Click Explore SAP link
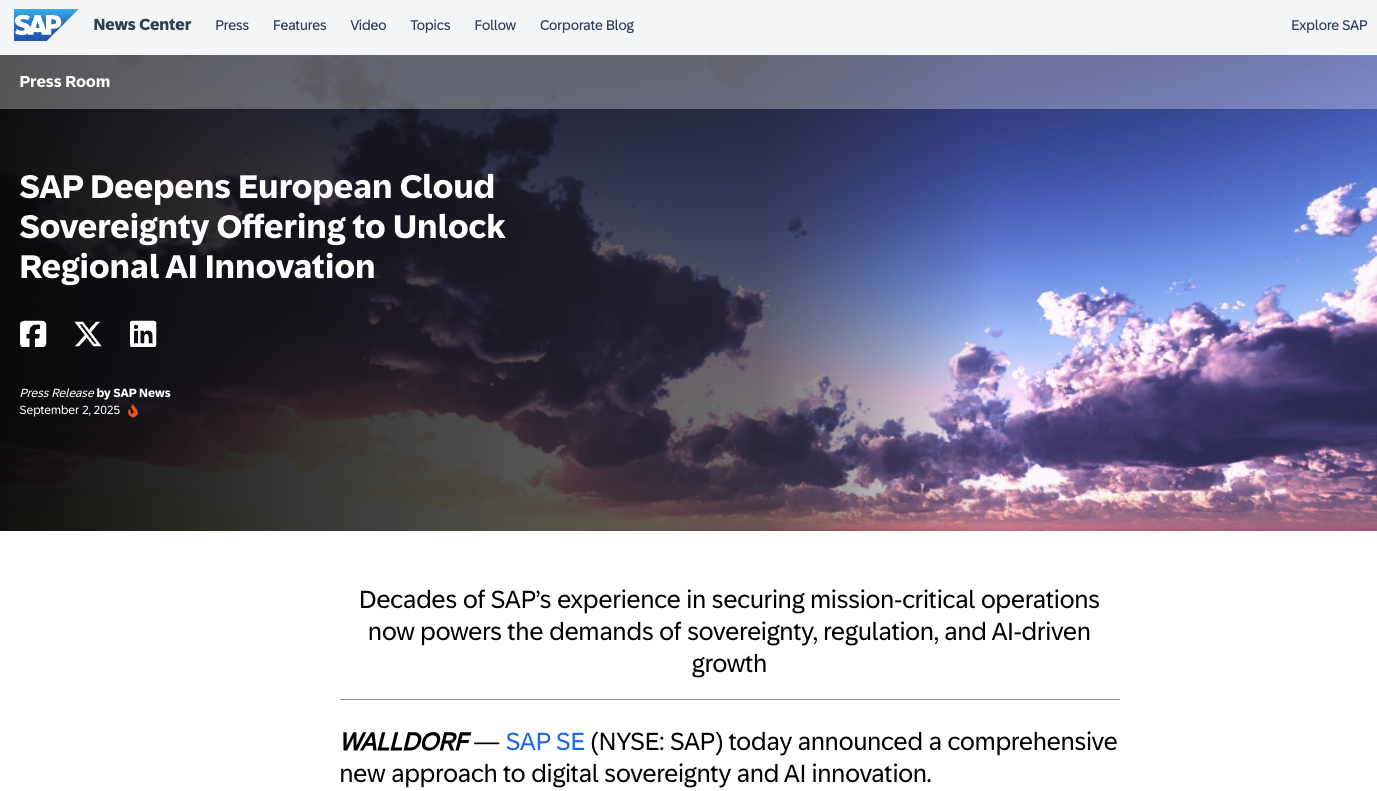This screenshot has height=791, width=1377. click(1329, 25)
